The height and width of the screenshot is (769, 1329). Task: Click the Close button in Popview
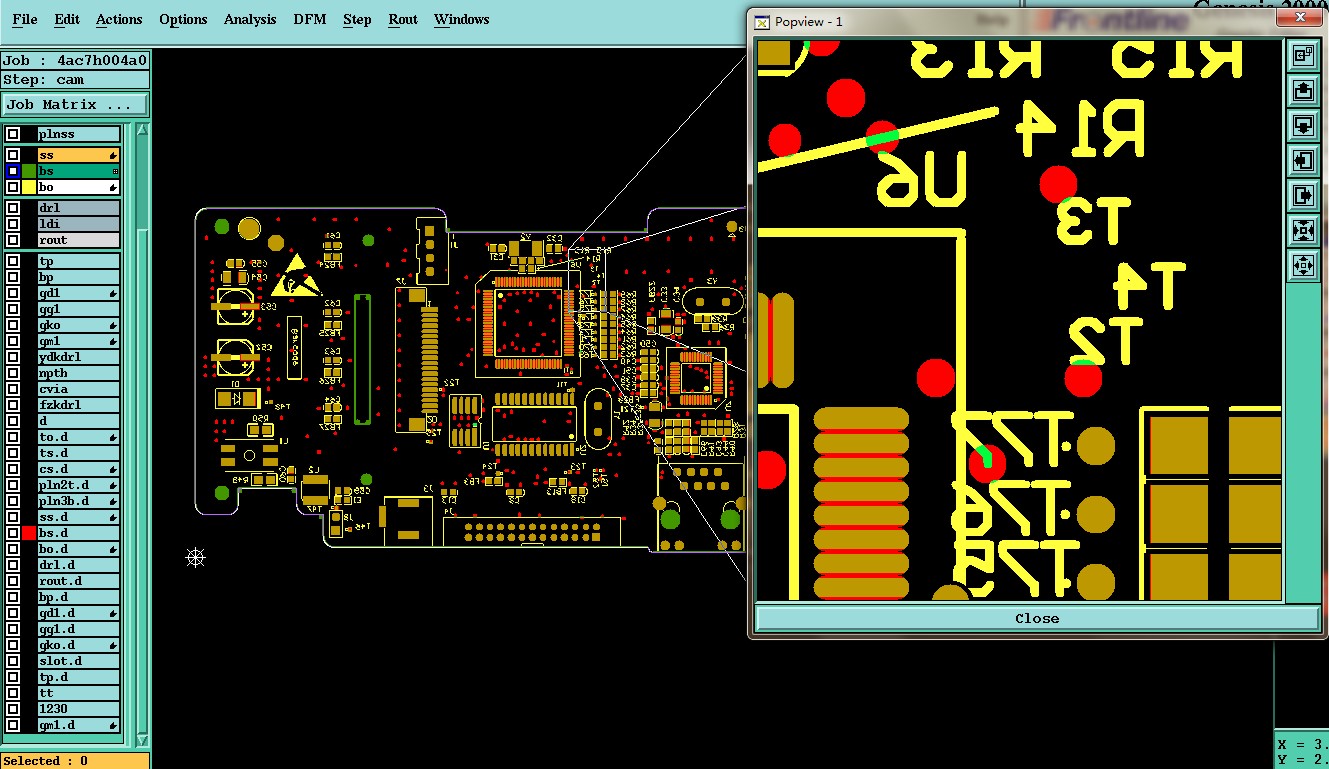[x=1037, y=618]
